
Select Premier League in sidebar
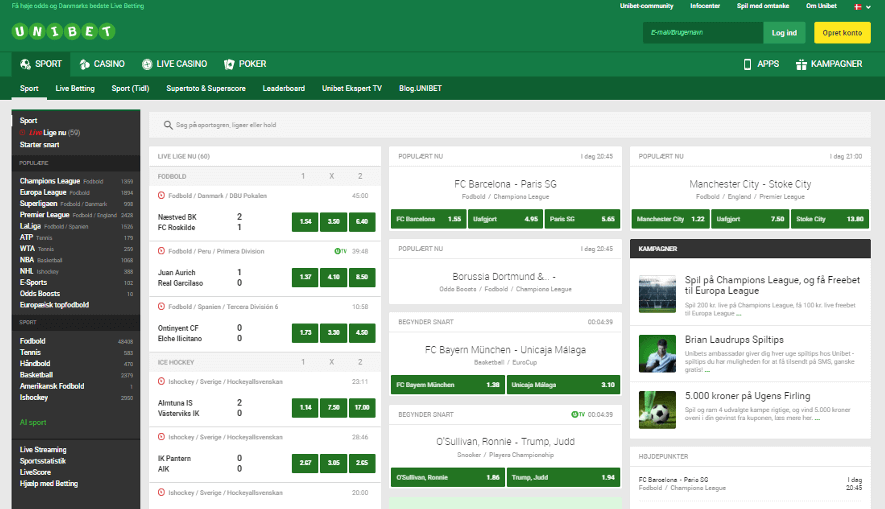45,215
